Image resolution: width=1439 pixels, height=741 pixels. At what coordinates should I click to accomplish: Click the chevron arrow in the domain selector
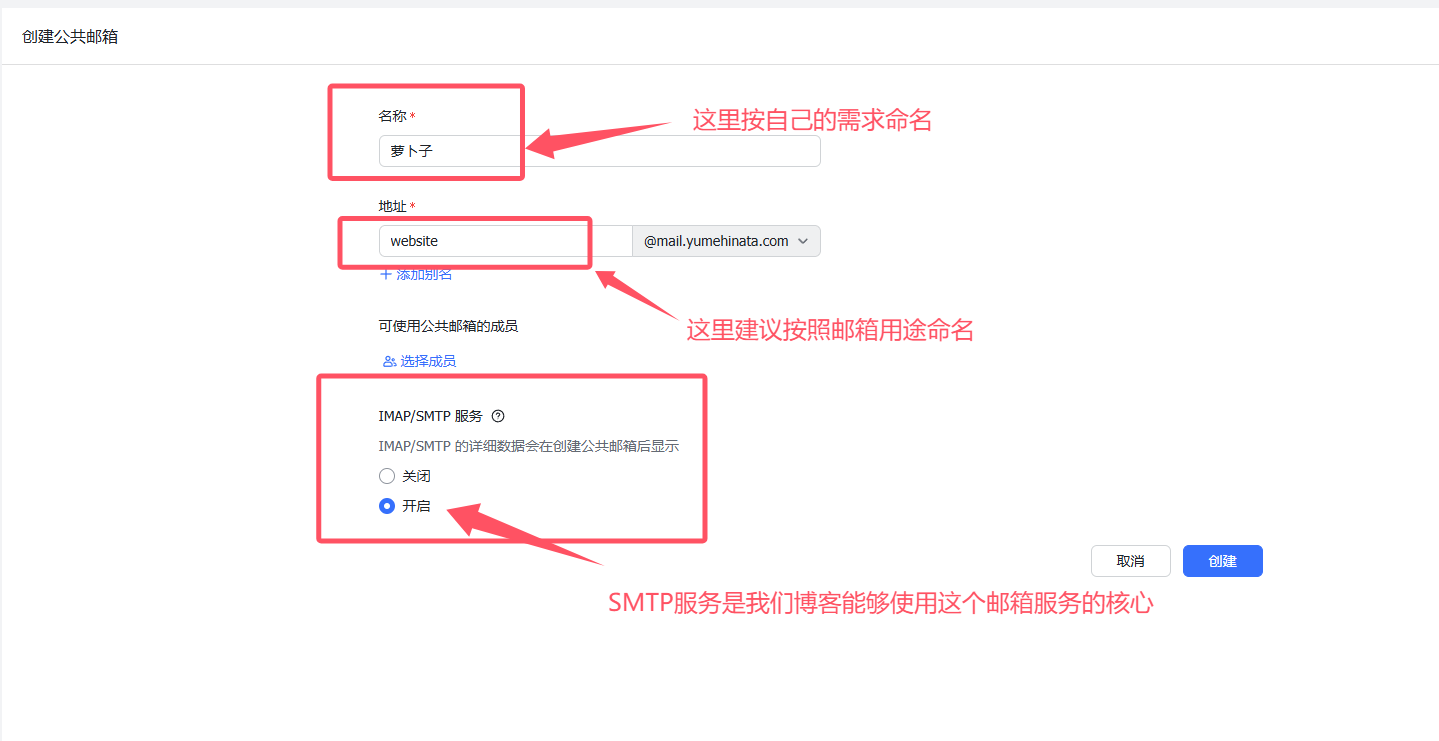coord(803,241)
